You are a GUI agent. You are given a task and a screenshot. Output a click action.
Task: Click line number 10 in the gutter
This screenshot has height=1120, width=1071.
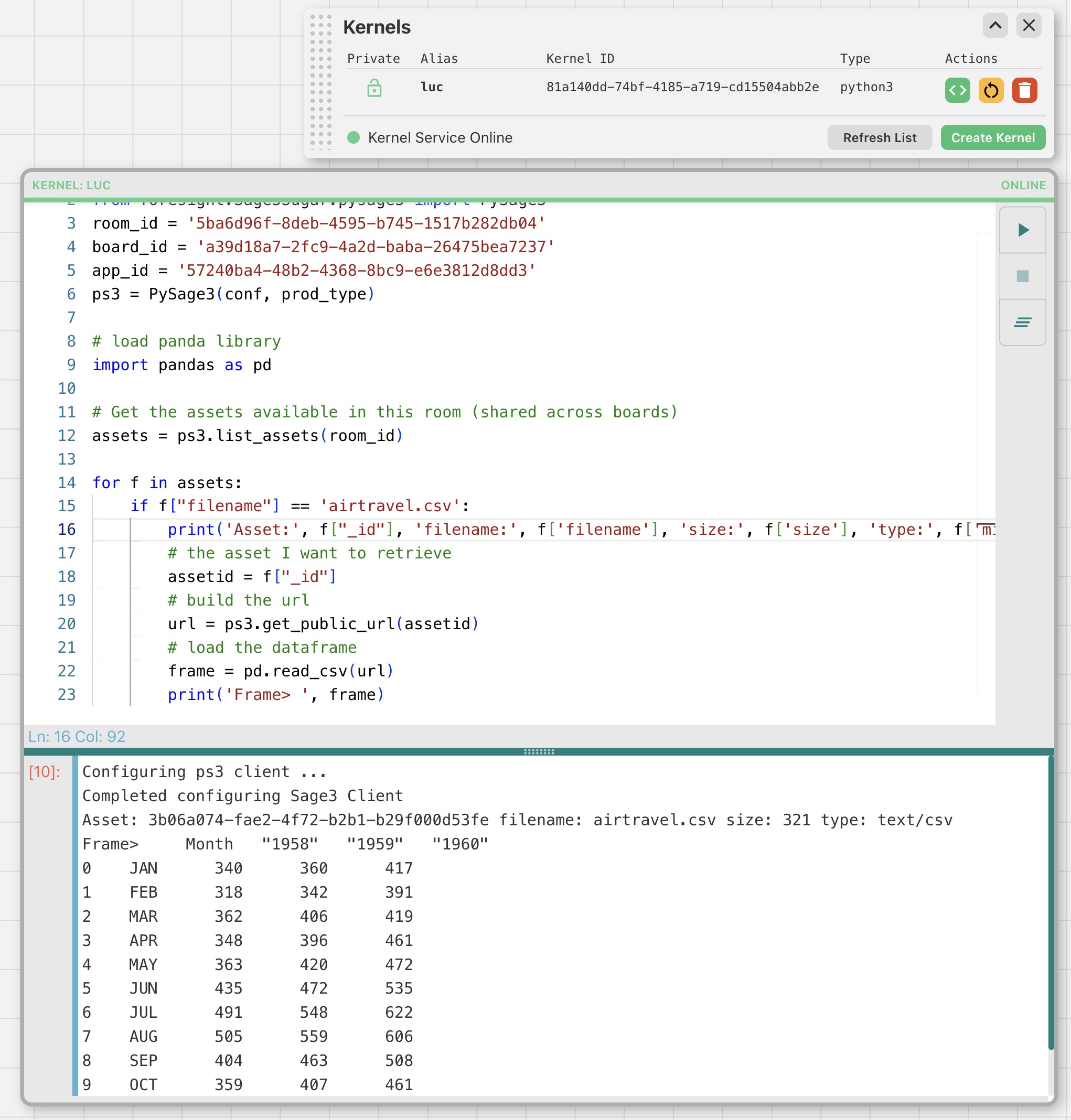tap(66, 388)
